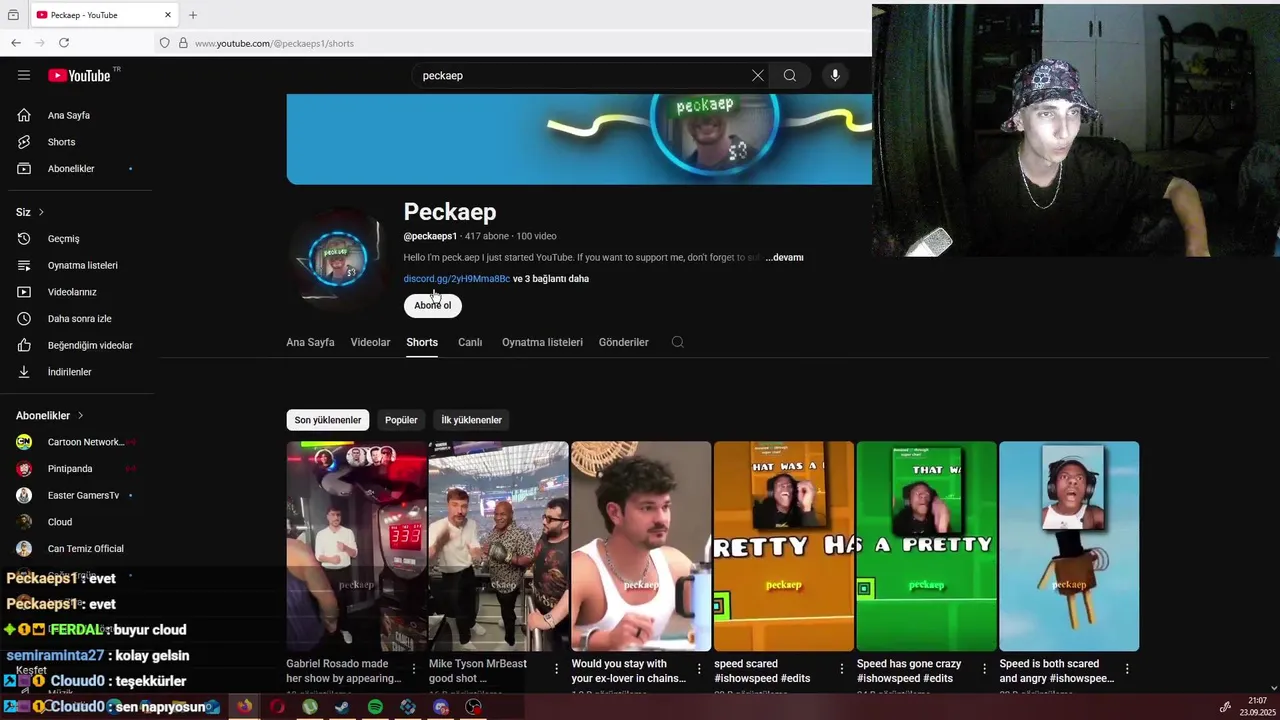Open options for Gabriel Rosado short
Screen dimensions: 1280x720
point(414,669)
